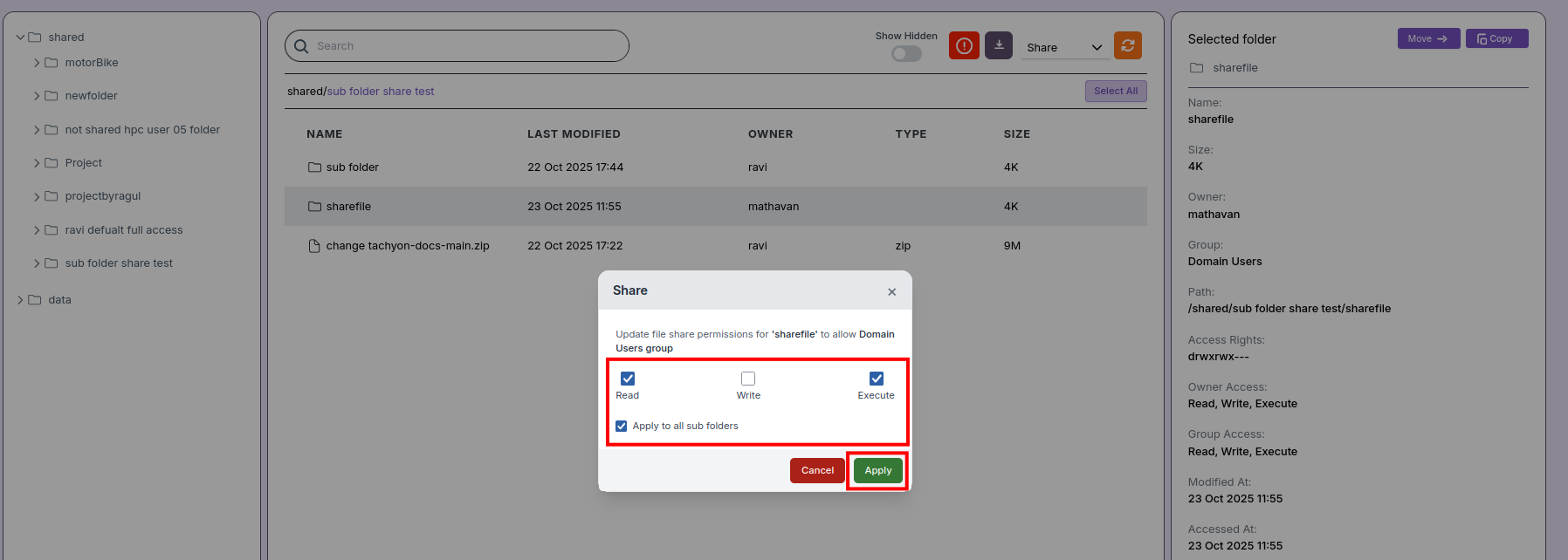Click the Copy button

point(1496,38)
